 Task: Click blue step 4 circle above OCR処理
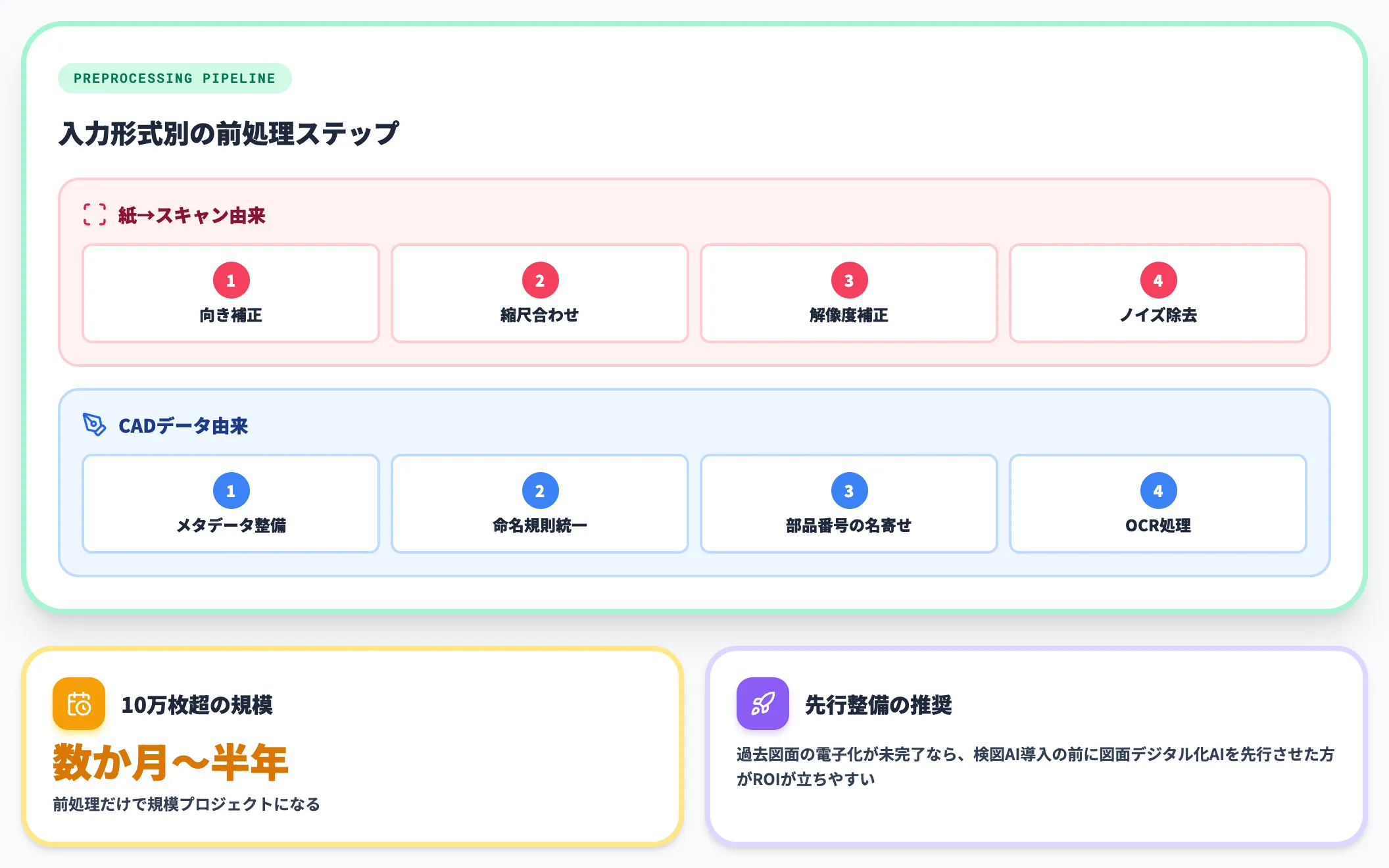coord(1159,491)
